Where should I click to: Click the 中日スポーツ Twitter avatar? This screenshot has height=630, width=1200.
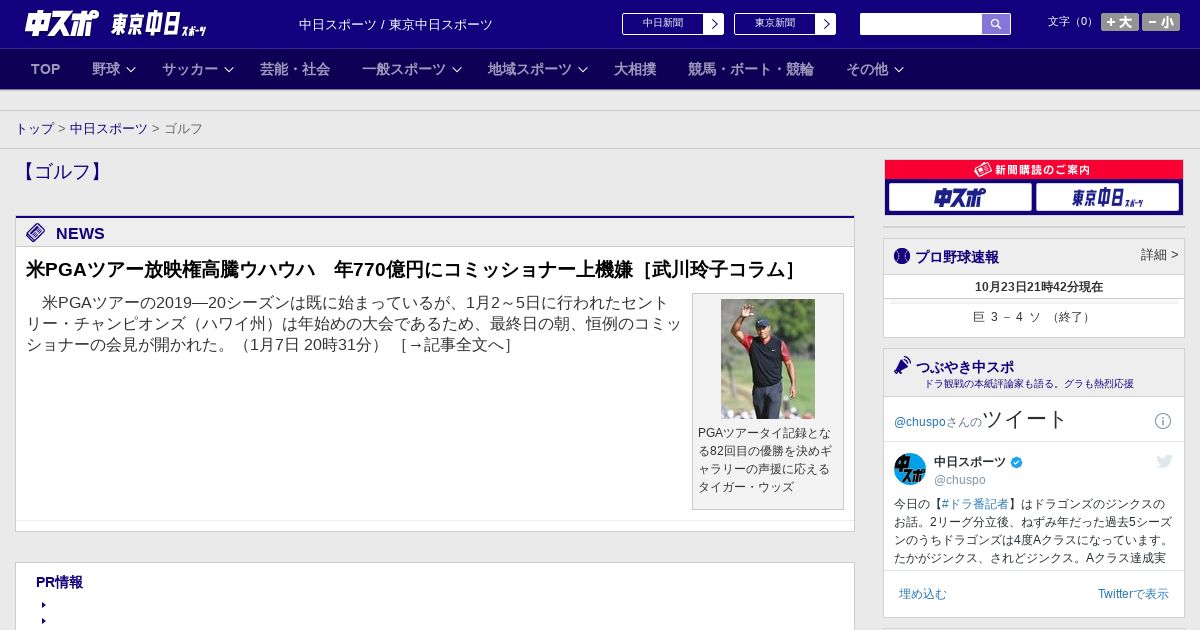pyautogui.click(x=910, y=469)
